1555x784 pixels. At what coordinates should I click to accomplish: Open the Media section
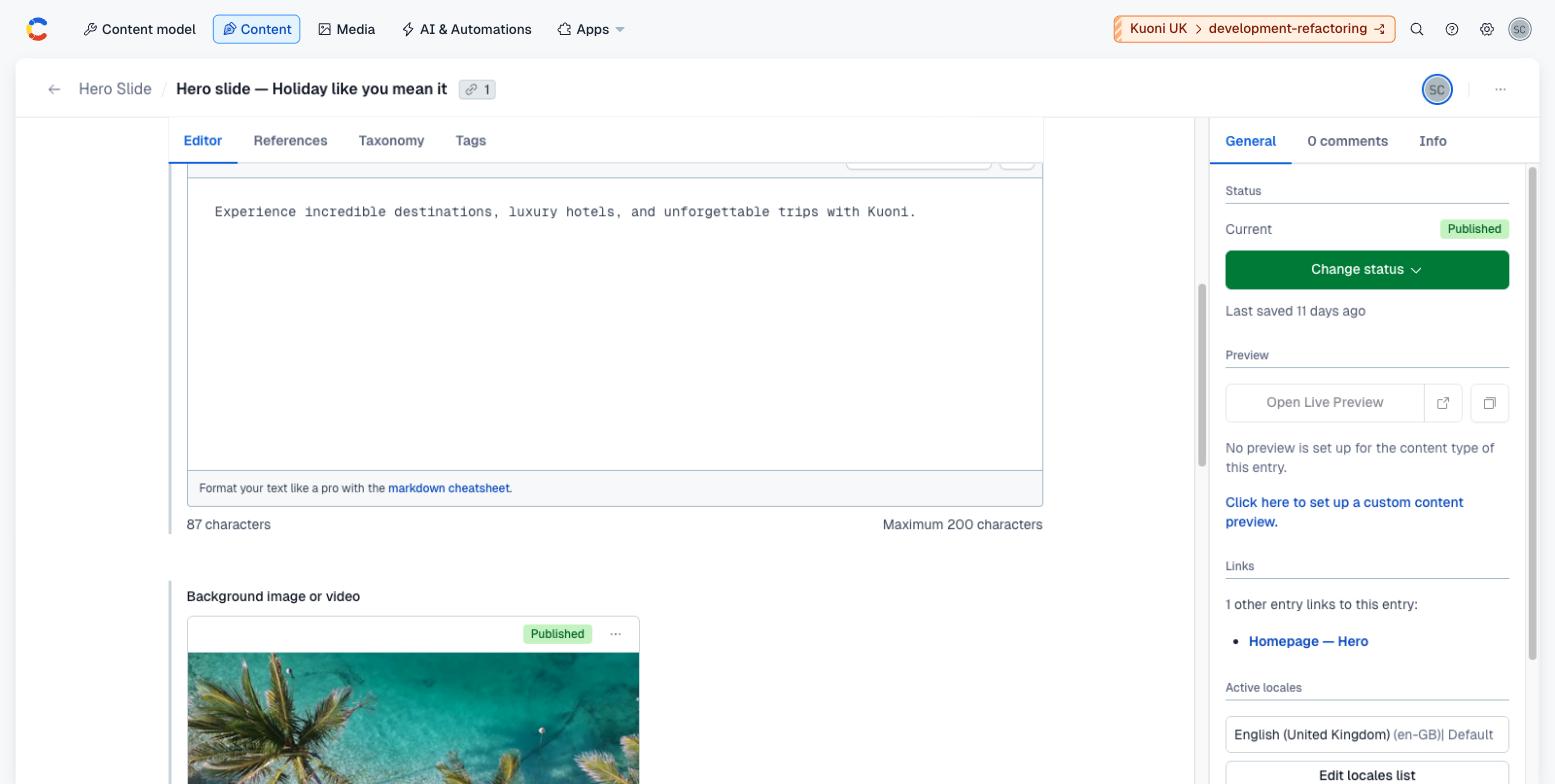(x=346, y=29)
